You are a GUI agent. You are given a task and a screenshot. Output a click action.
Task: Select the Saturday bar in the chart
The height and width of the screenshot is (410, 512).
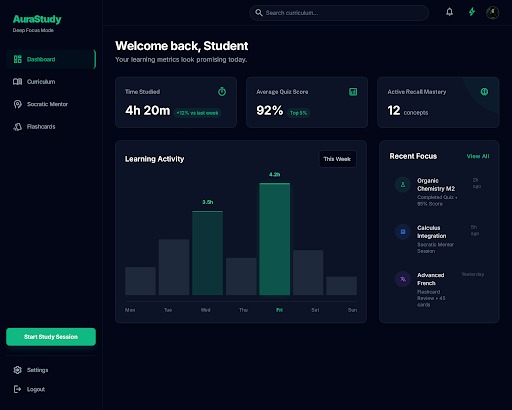(308, 272)
